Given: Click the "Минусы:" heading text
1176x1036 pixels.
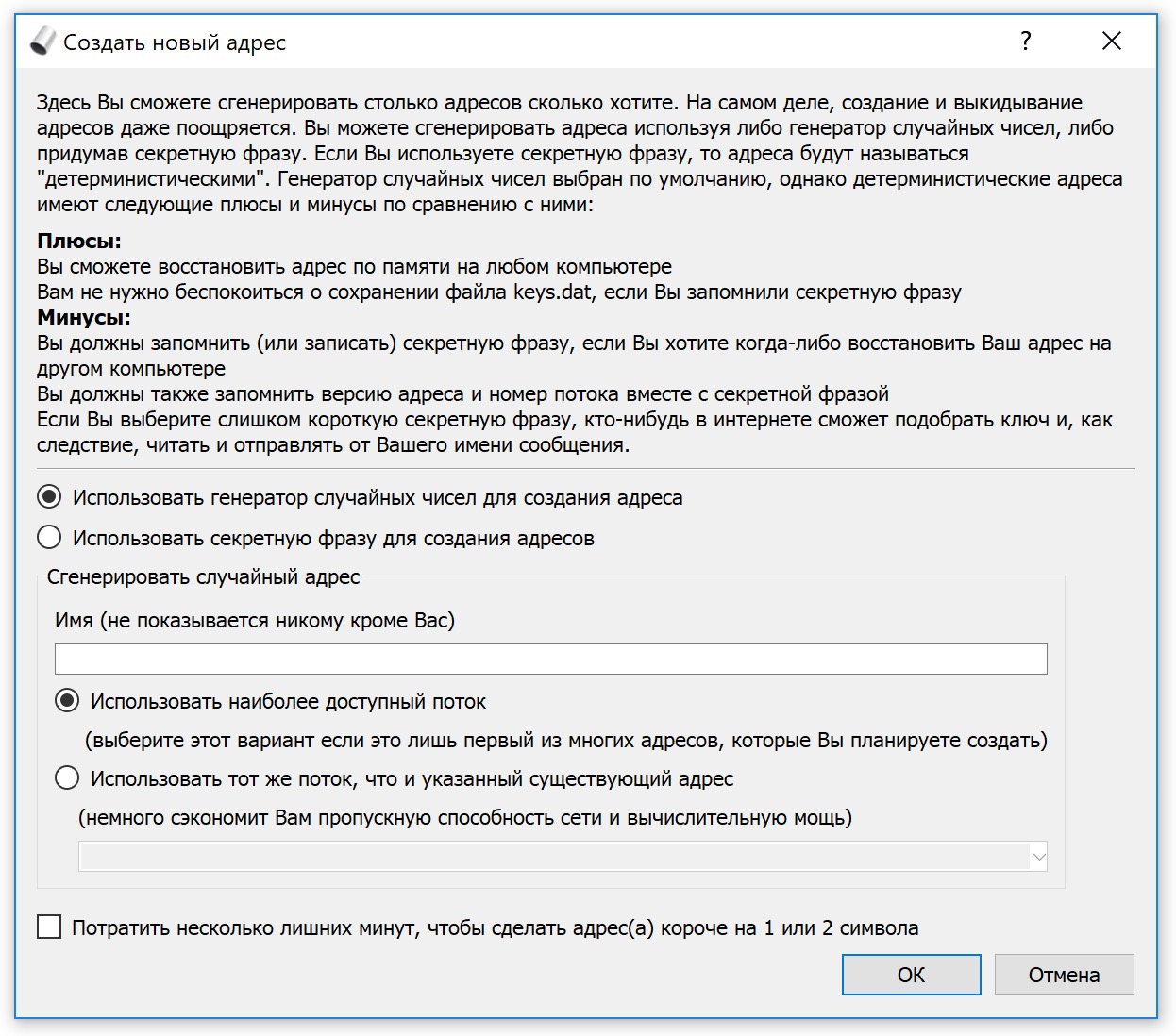Looking at the screenshot, I should click(x=84, y=318).
